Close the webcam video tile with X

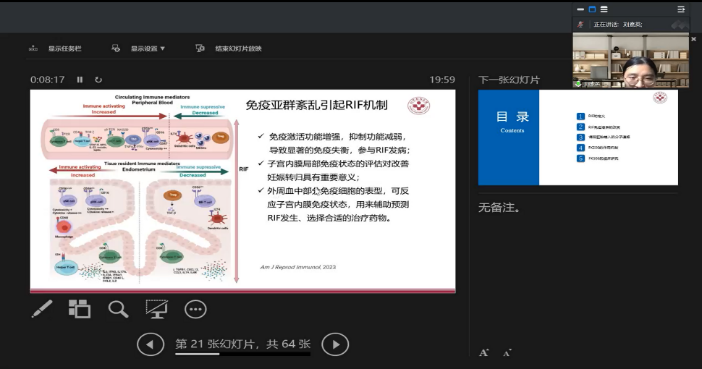click(x=693, y=39)
